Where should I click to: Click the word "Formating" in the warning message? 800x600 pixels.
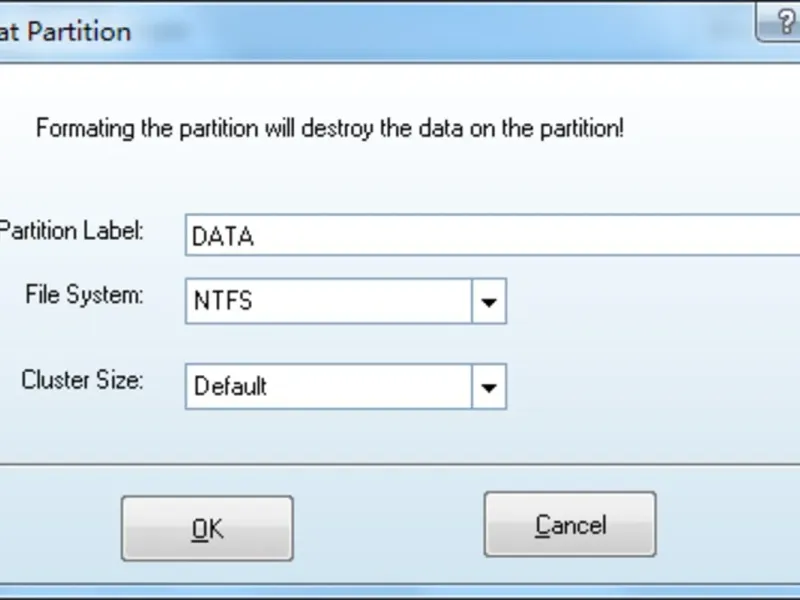click(x=84, y=128)
